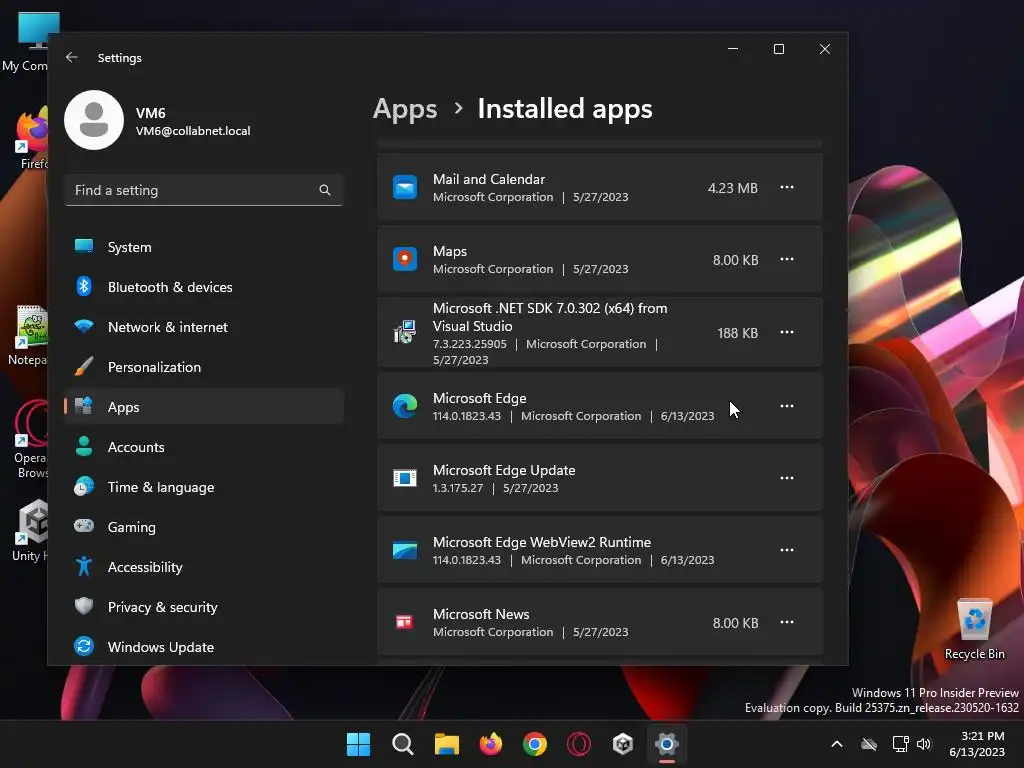Click the Bluetooth icon in sidebar
The width and height of the screenshot is (1024, 768).
84,286
